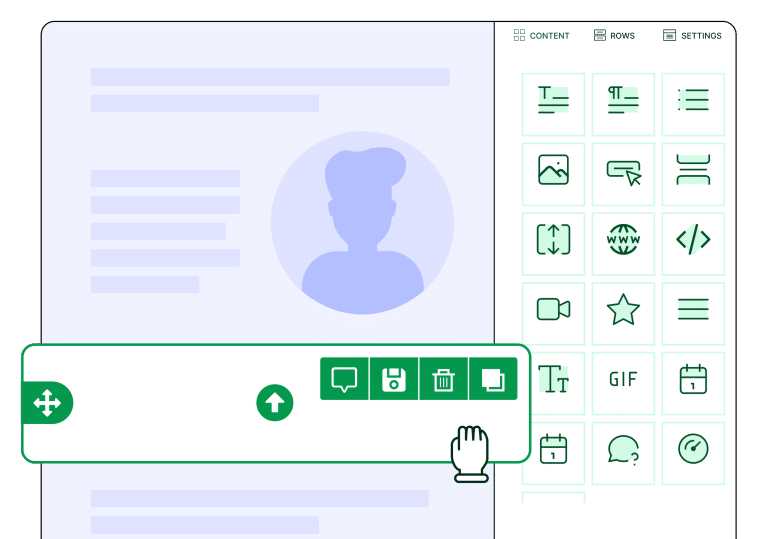Screen dimensions: 768x539
Task: Choose the HTML code block tile
Action: click(693, 240)
